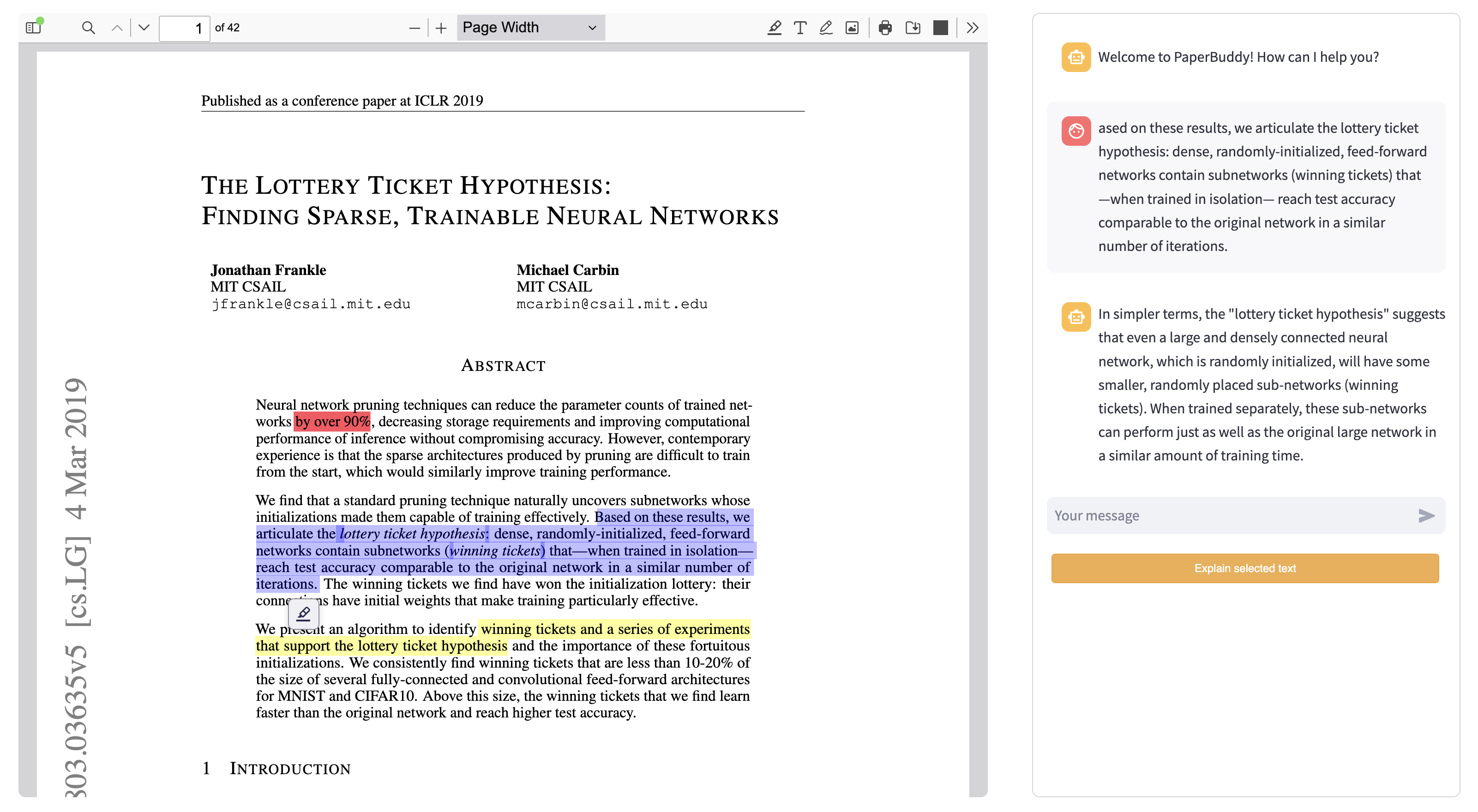This screenshot has width=1478, height=812.
Task: Go to the previous page
Action: (x=117, y=27)
